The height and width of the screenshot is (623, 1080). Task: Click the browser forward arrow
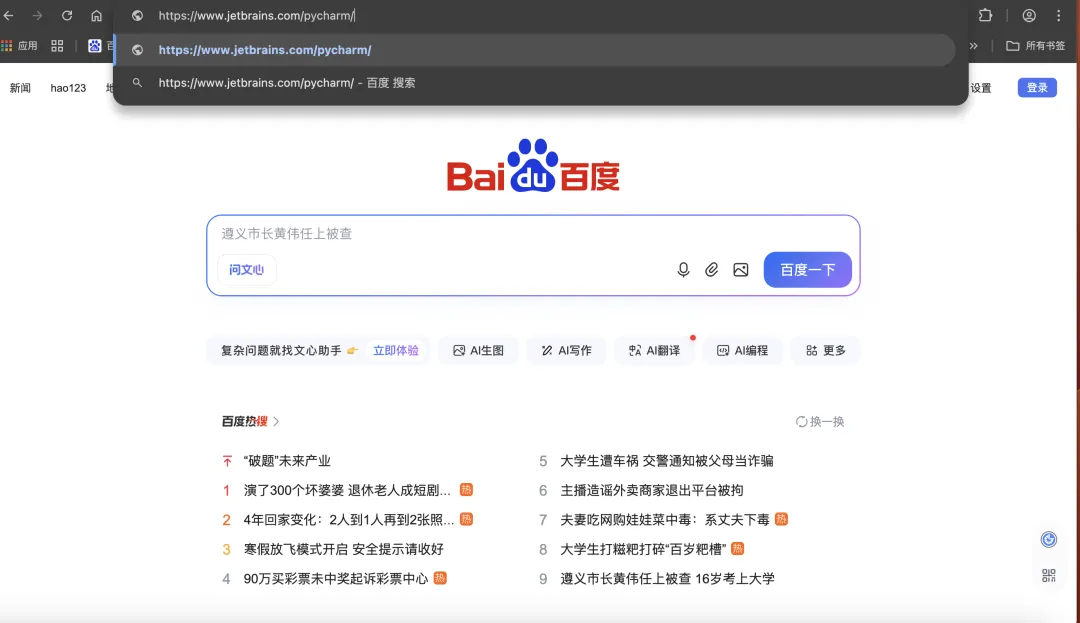click(37, 15)
